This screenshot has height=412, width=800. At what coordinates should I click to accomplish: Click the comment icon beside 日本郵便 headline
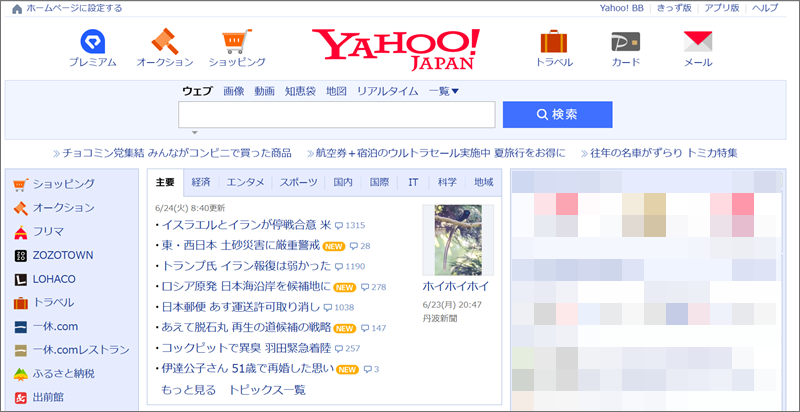pos(328,308)
